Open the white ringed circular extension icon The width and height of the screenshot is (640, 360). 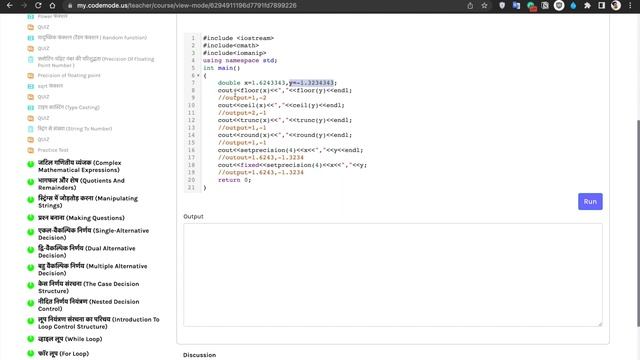[x=559, y=6]
